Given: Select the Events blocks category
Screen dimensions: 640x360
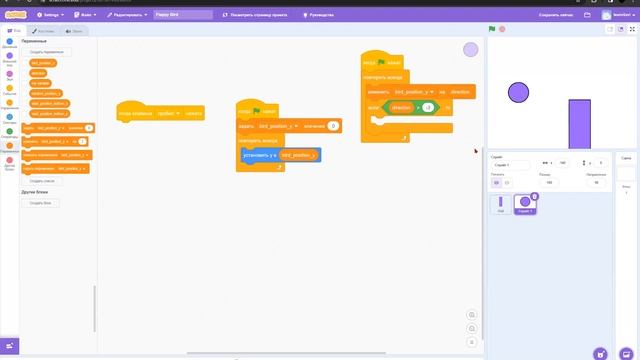Looking at the screenshot, I should [9, 90].
